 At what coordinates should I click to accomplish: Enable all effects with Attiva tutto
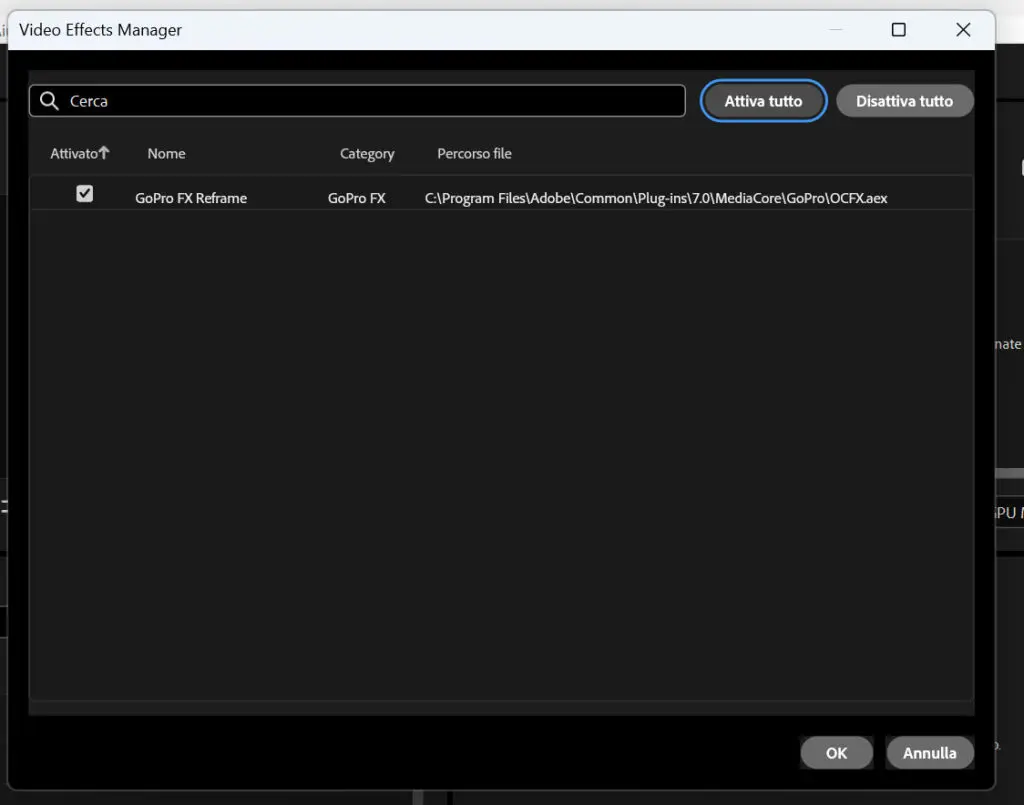(x=763, y=101)
